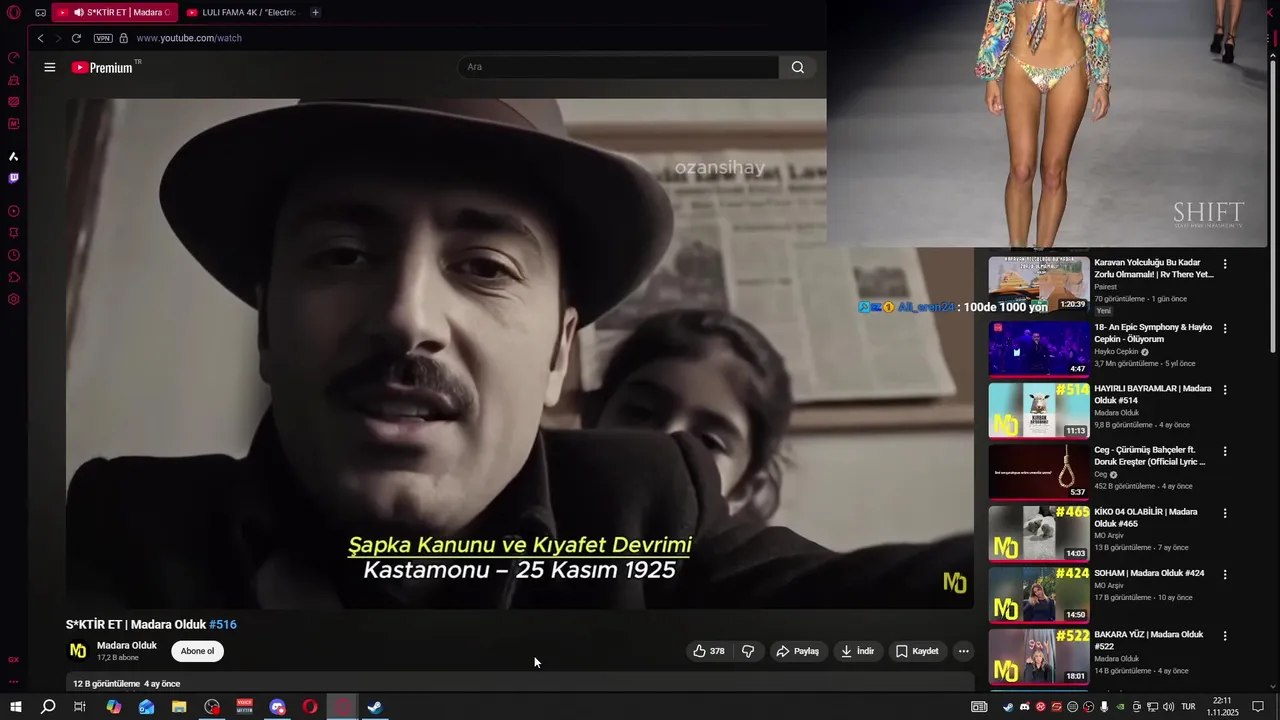1280x720 pixels.
Task: Open the Windows Start menu
Action: tap(16, 707)
